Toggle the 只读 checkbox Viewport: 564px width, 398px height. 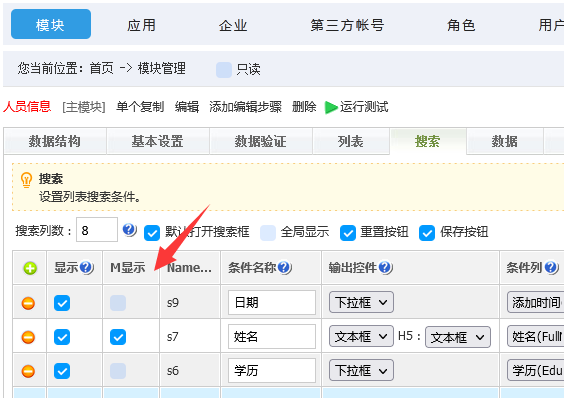[224, 70]
